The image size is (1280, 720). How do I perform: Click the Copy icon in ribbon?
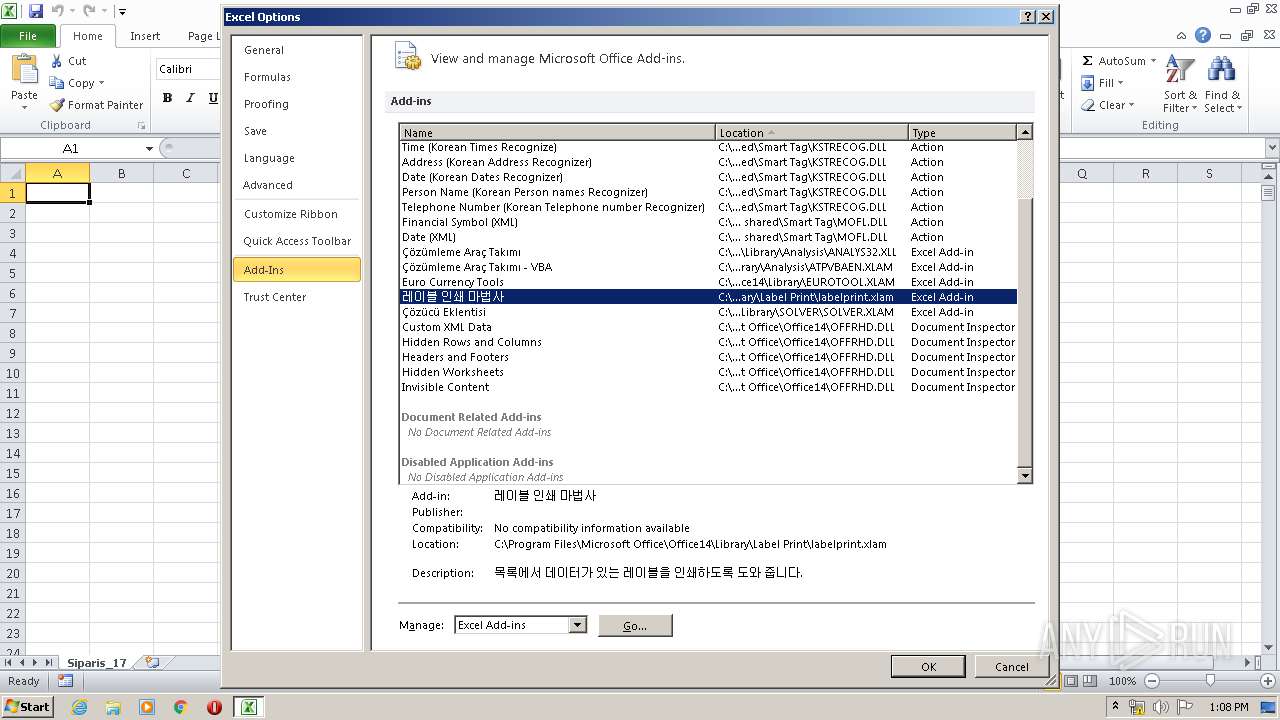(x=57, y=83)
